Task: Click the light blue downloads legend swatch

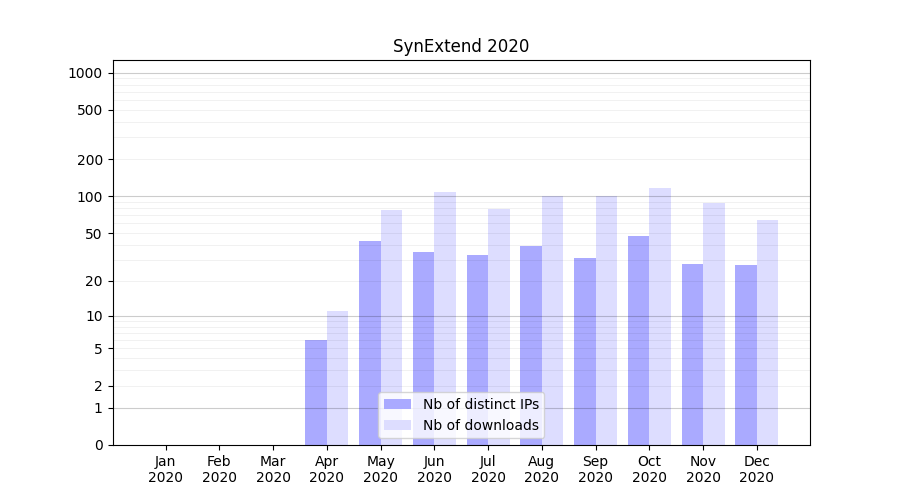Action: pyautogui.click(x=397, y=425)
